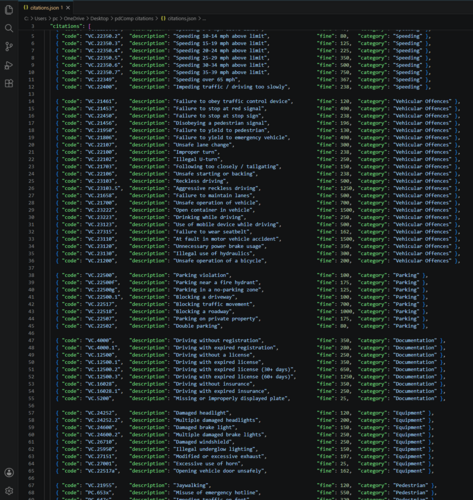Open the Run and Debug view
Viewport: 473px width, 500px height.
pyautogui.click(x=9, y=65)
